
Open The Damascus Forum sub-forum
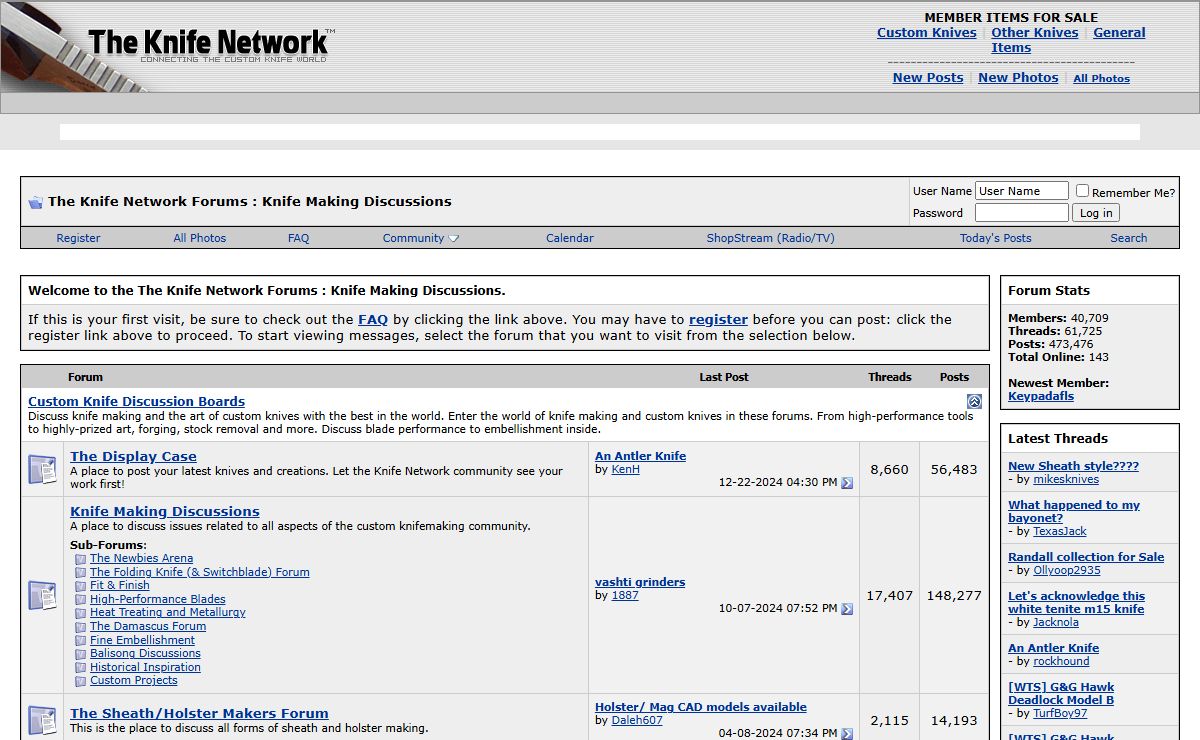click(148, 627)
